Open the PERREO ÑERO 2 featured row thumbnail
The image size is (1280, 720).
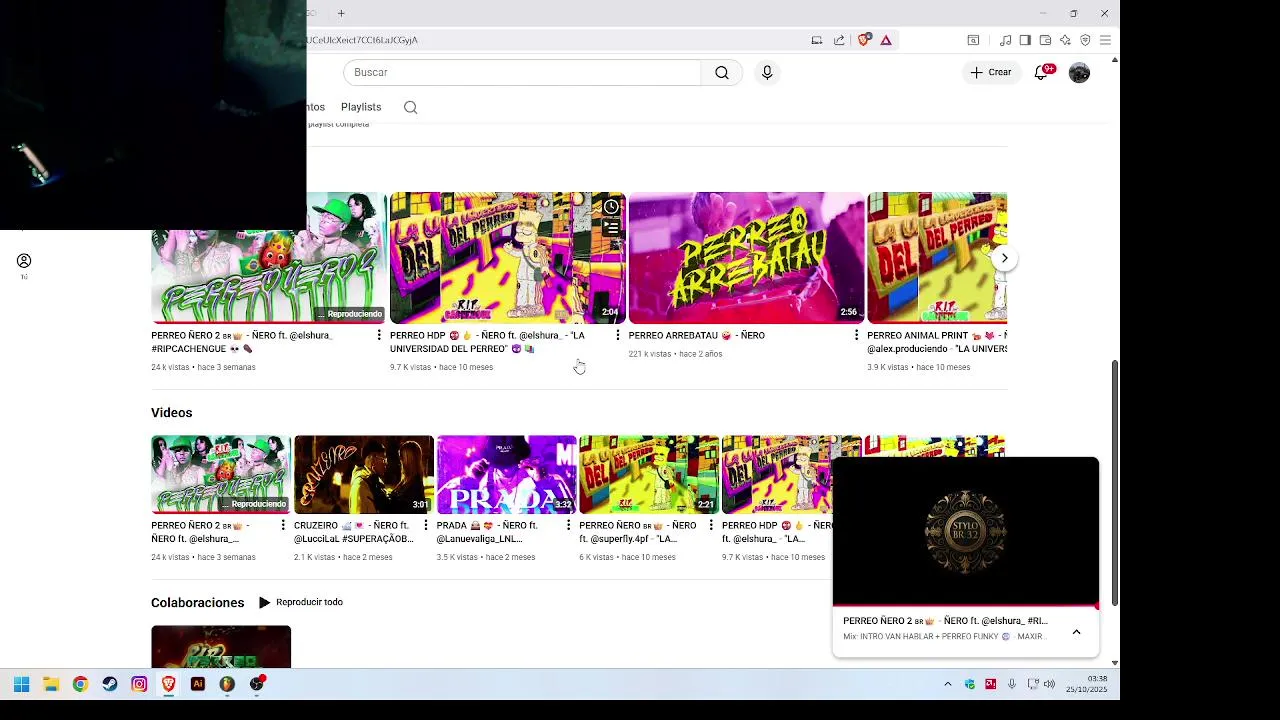point(268,257)
